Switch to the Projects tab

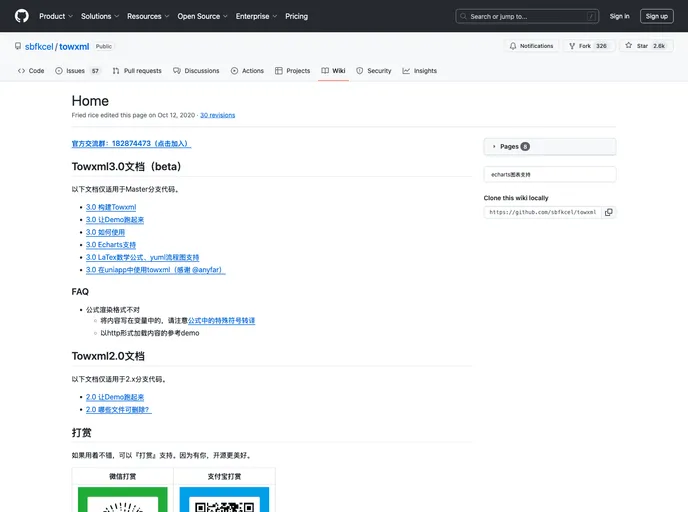pyautogui.click(x=293, y=71)
